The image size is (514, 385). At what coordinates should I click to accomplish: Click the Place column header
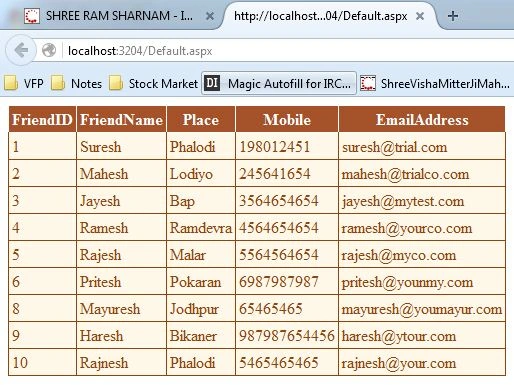pos(201,119)
